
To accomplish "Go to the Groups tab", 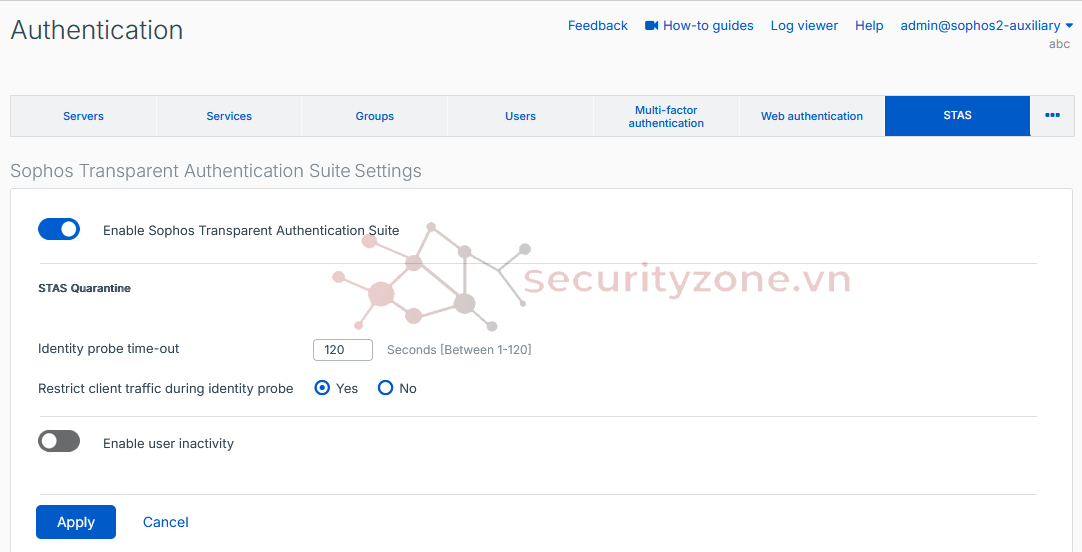I will (375, 116).
